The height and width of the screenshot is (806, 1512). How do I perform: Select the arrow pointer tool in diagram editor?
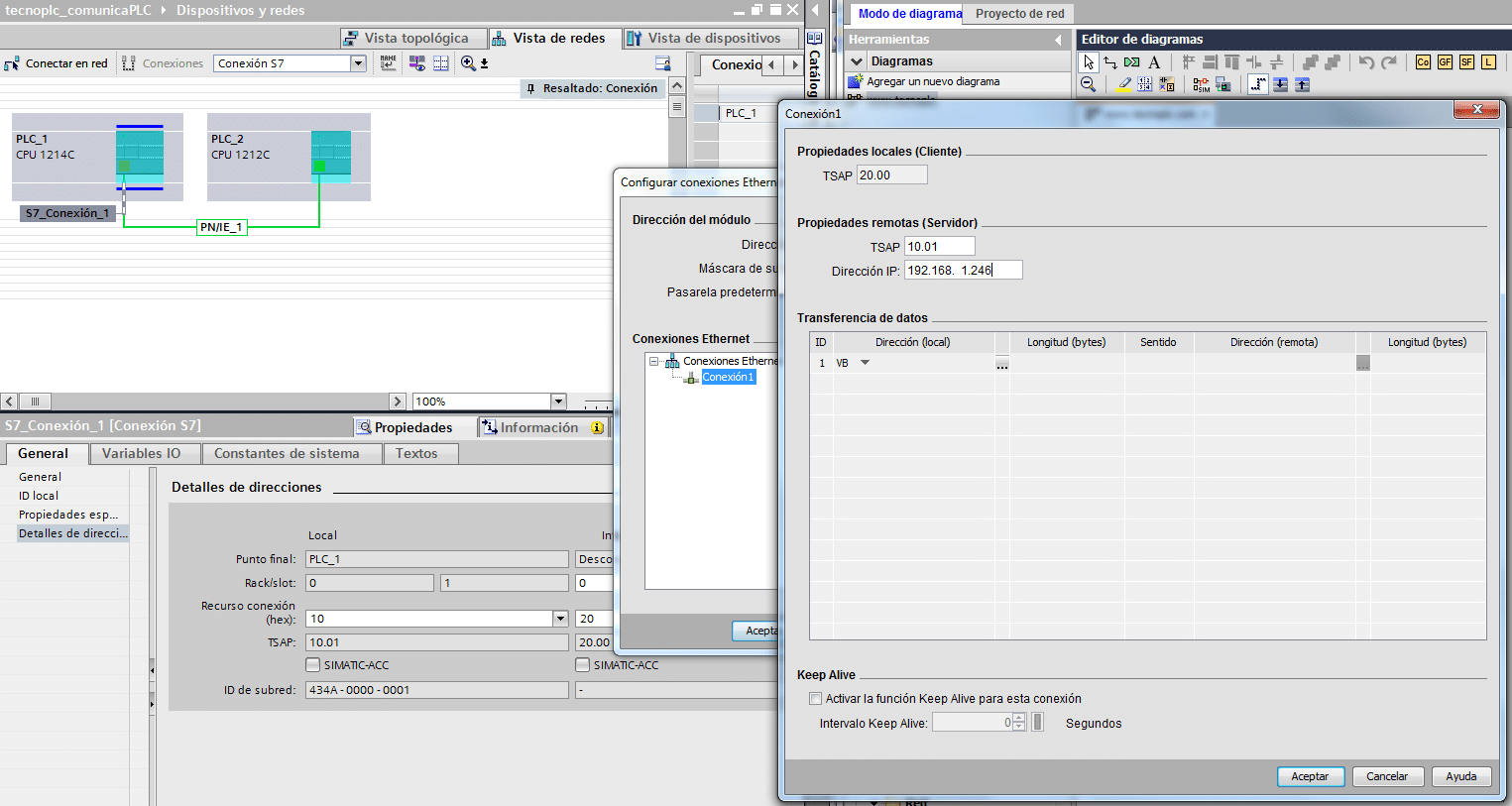tap(1089, 61)
